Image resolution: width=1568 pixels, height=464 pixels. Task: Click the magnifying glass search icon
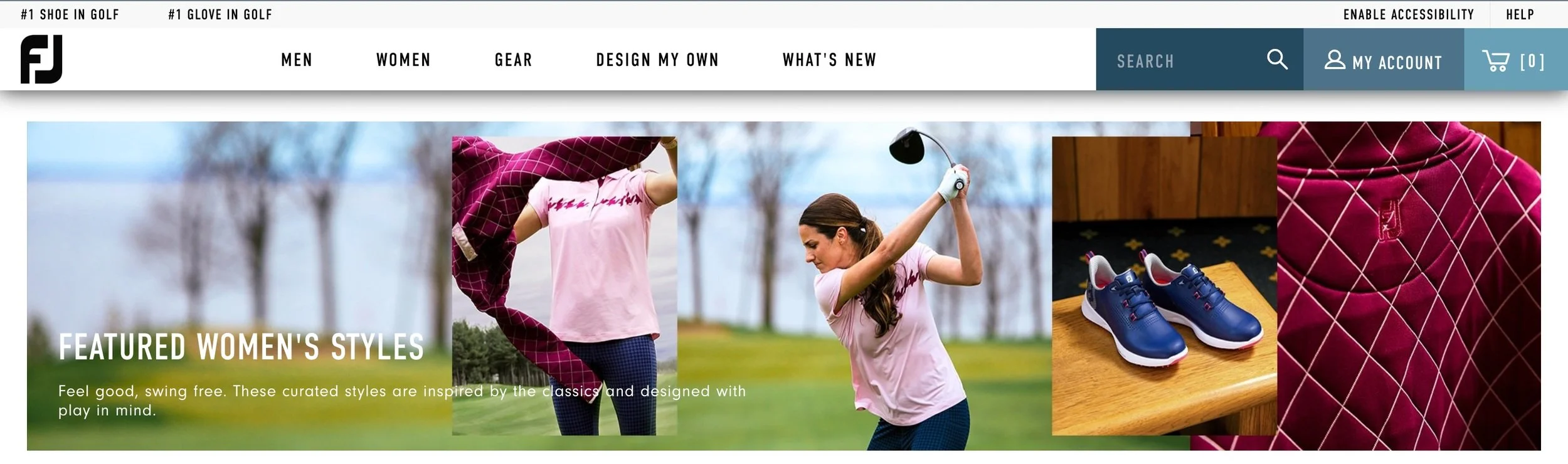pos(1277,60)
